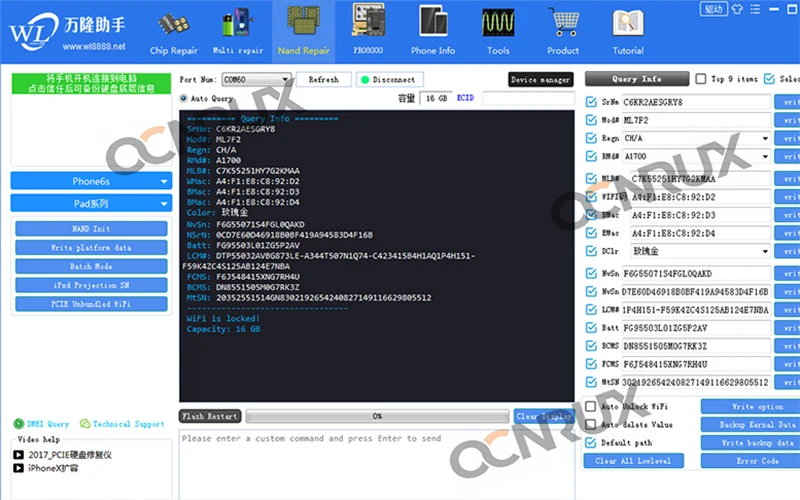Uncheck the MLB# checkbox
This screenshot has width=800, height=500.
coord(591,179)
